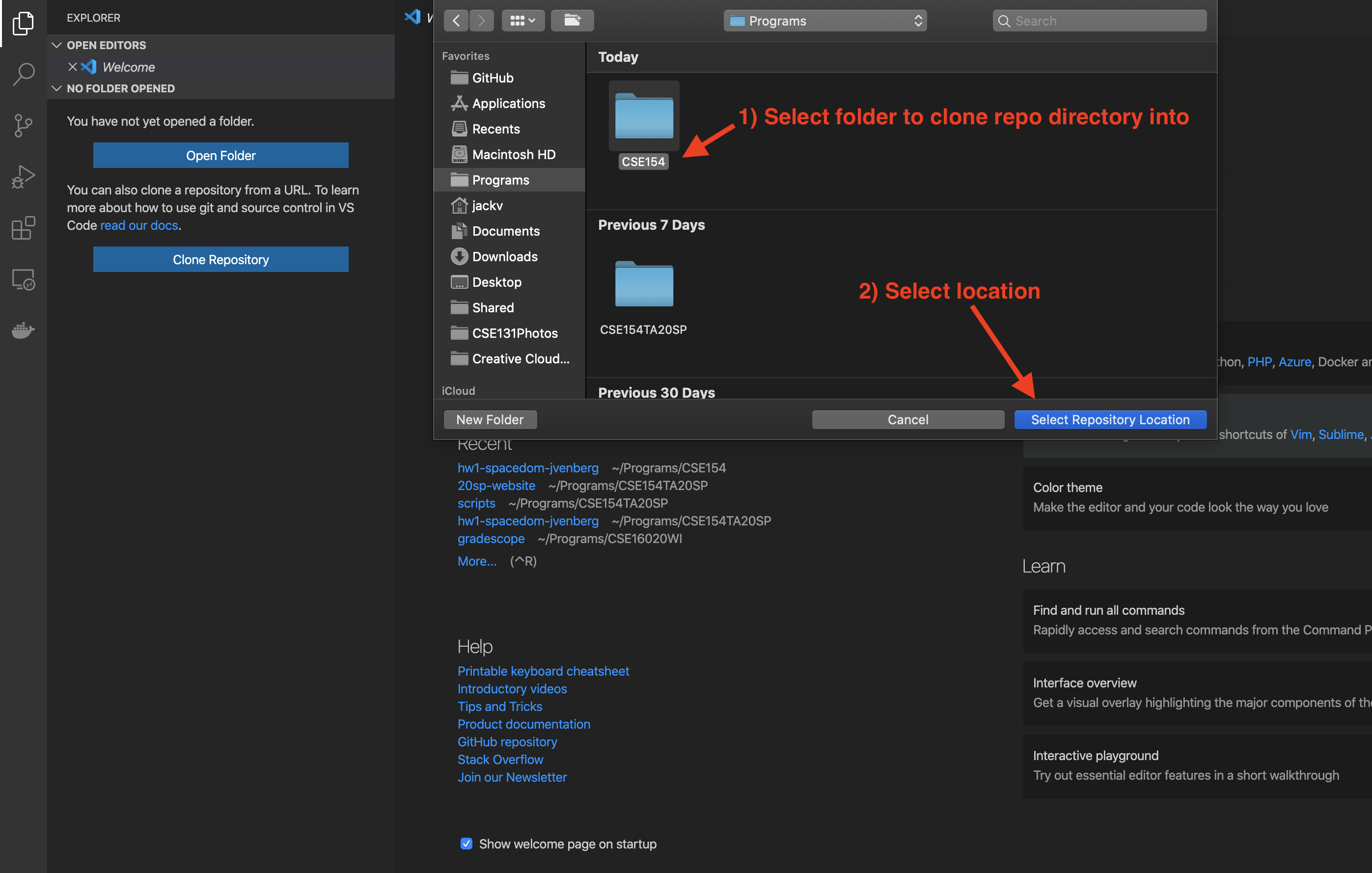Open the Source Control view
The image size is (1372, 873).
[x=24, y=125]
